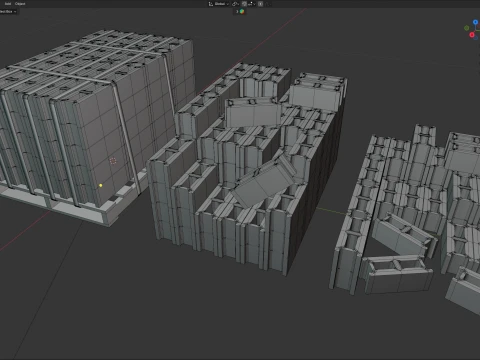
Task: Open the Object menu in the viewport header
Action: pyautogui.click(x=20, y=4)
